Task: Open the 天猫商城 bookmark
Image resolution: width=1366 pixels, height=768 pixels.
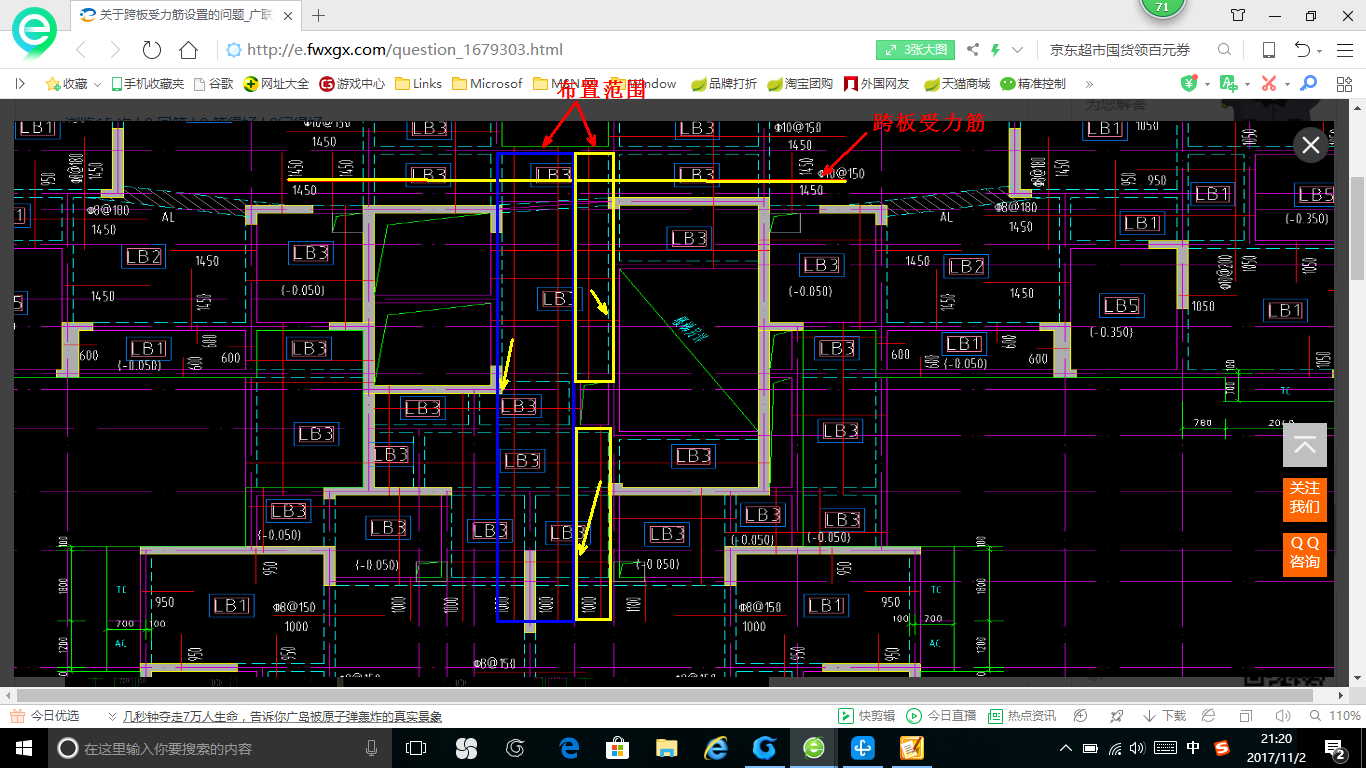Action: pyautogui.click(x=957, y=84)
